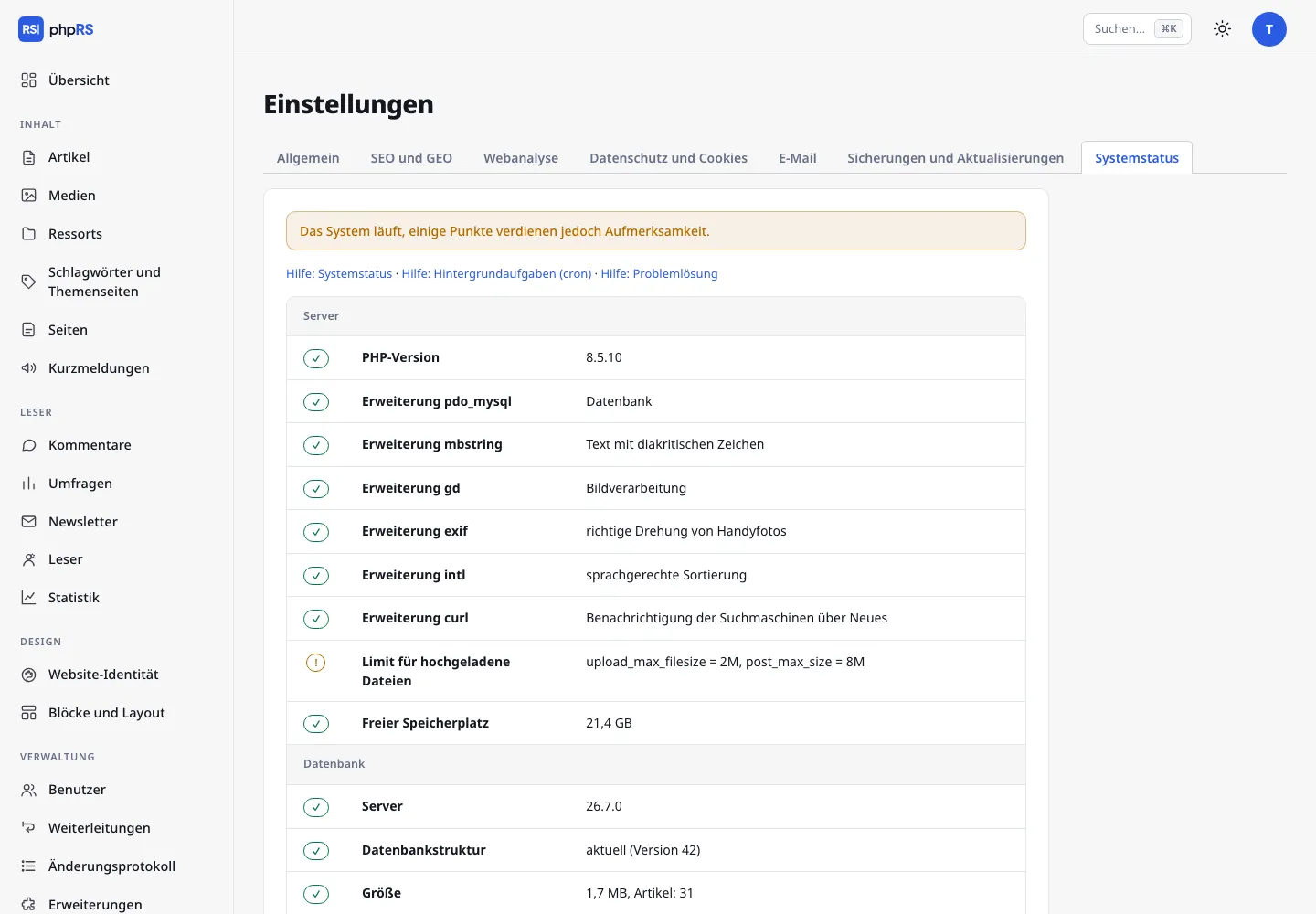Click the Website-Identität palette icon
Screen dimensions: 1316x914
coord(29,675)
